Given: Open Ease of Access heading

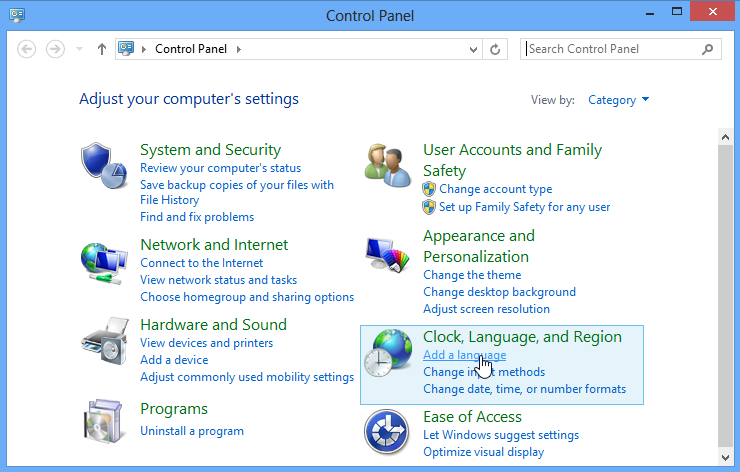Looking at the screenshot, I should (472, 417).
